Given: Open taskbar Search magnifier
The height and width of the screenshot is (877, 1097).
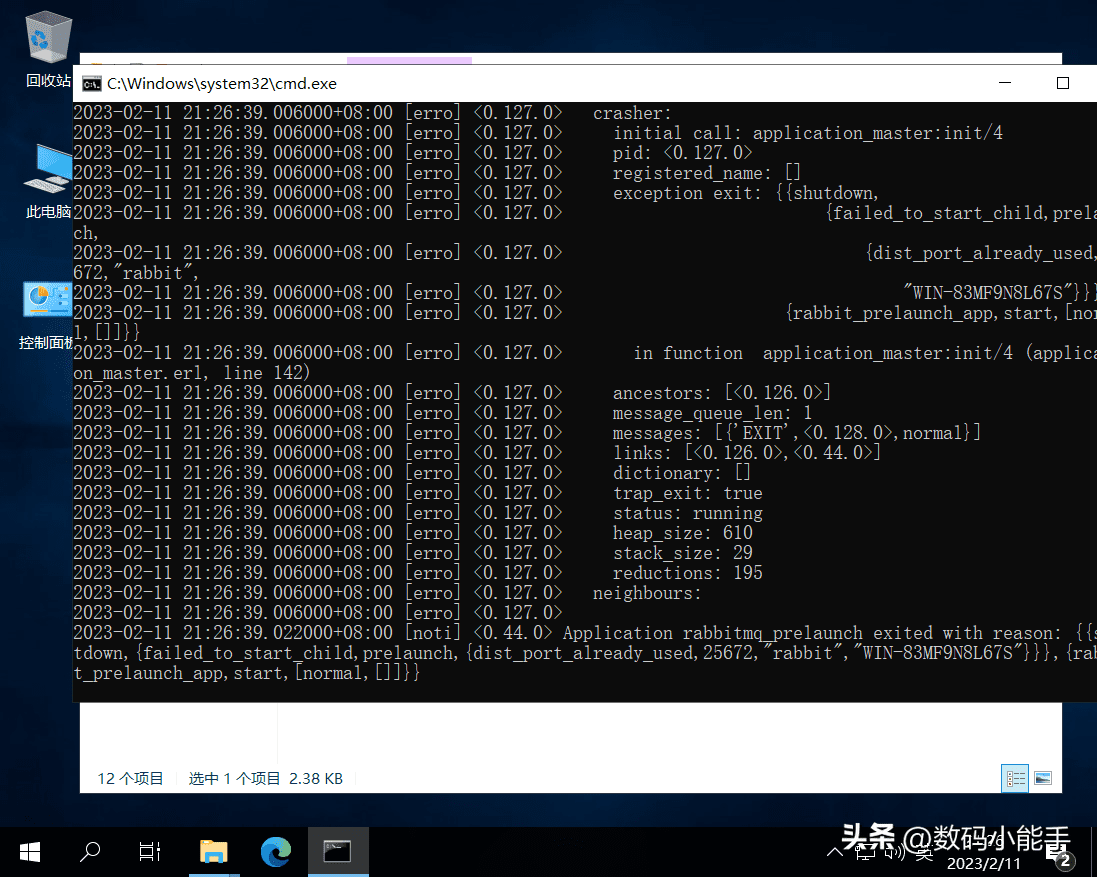Looking at the screenshot, I should [x=90, y=851].
